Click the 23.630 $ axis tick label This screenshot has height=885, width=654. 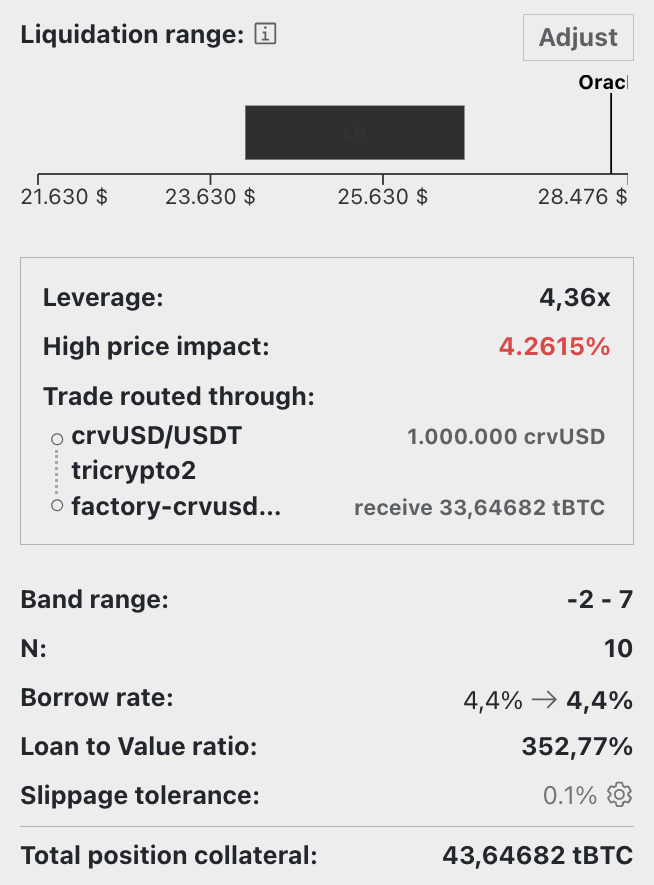click(x=210, y=197)
